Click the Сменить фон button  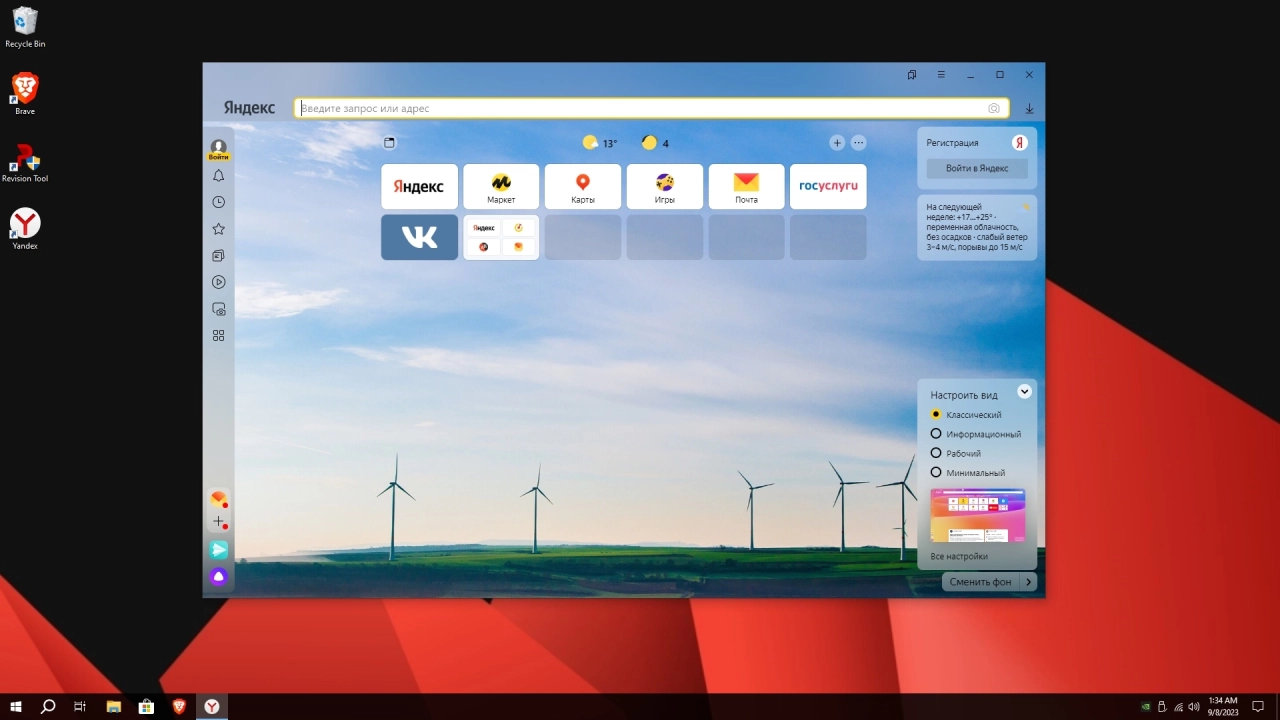(x=980, y=582)
